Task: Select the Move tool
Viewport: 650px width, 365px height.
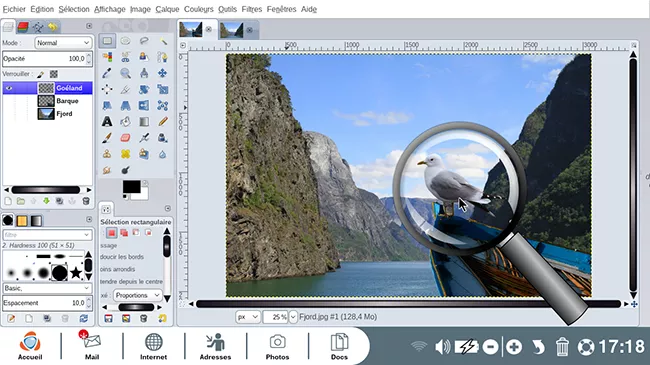Action: click(x=162, y=73)
